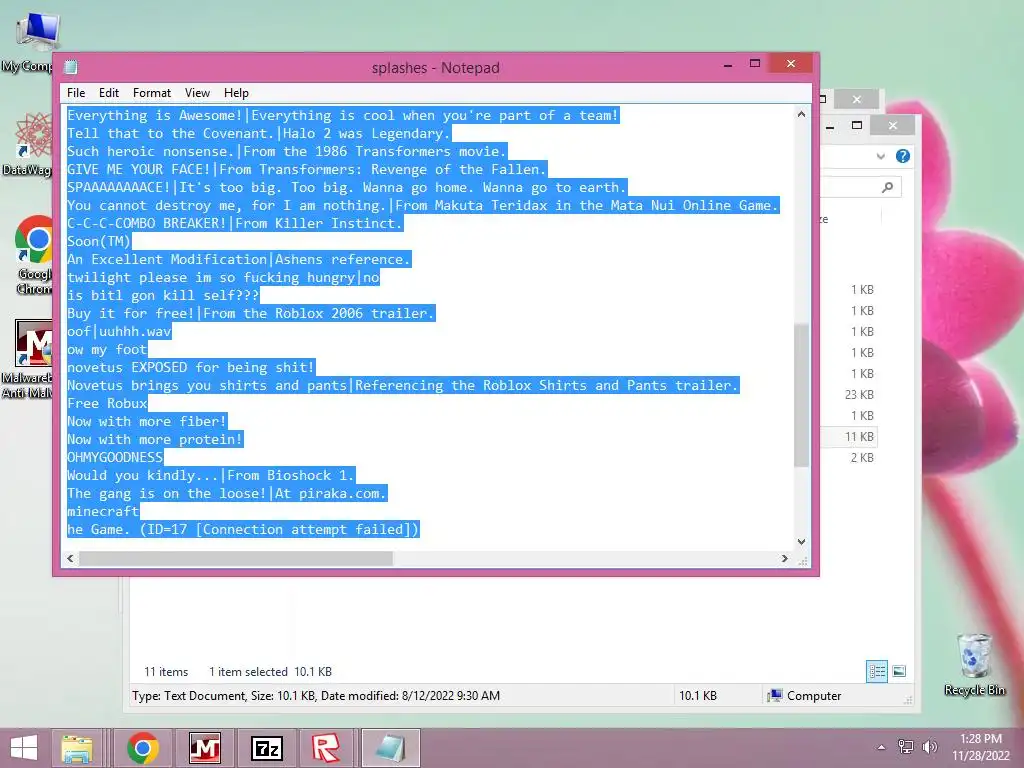Click the line 'ow my foot'
Screen dimensions: 1024x768
click(x=107, y=349)
